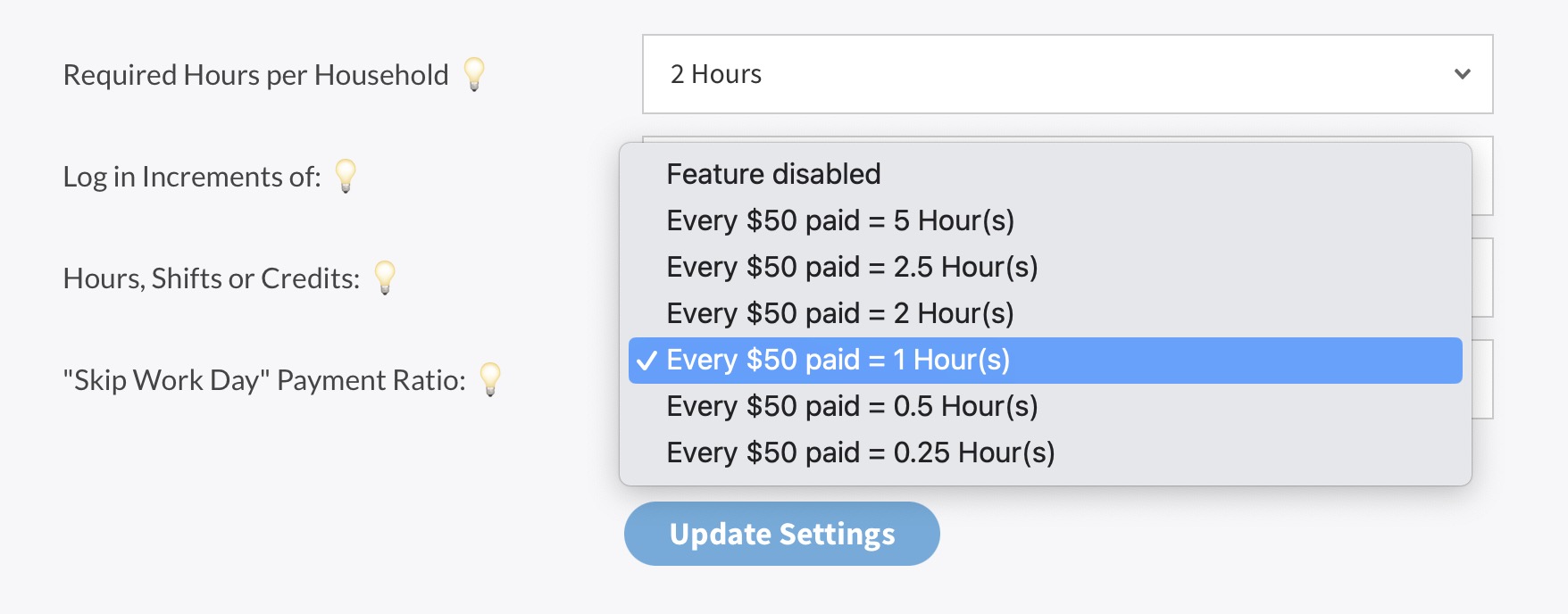Open the 2 Hours dropdown
Viewport: 1568px width, 614px height.
[x=1067, y=74]
